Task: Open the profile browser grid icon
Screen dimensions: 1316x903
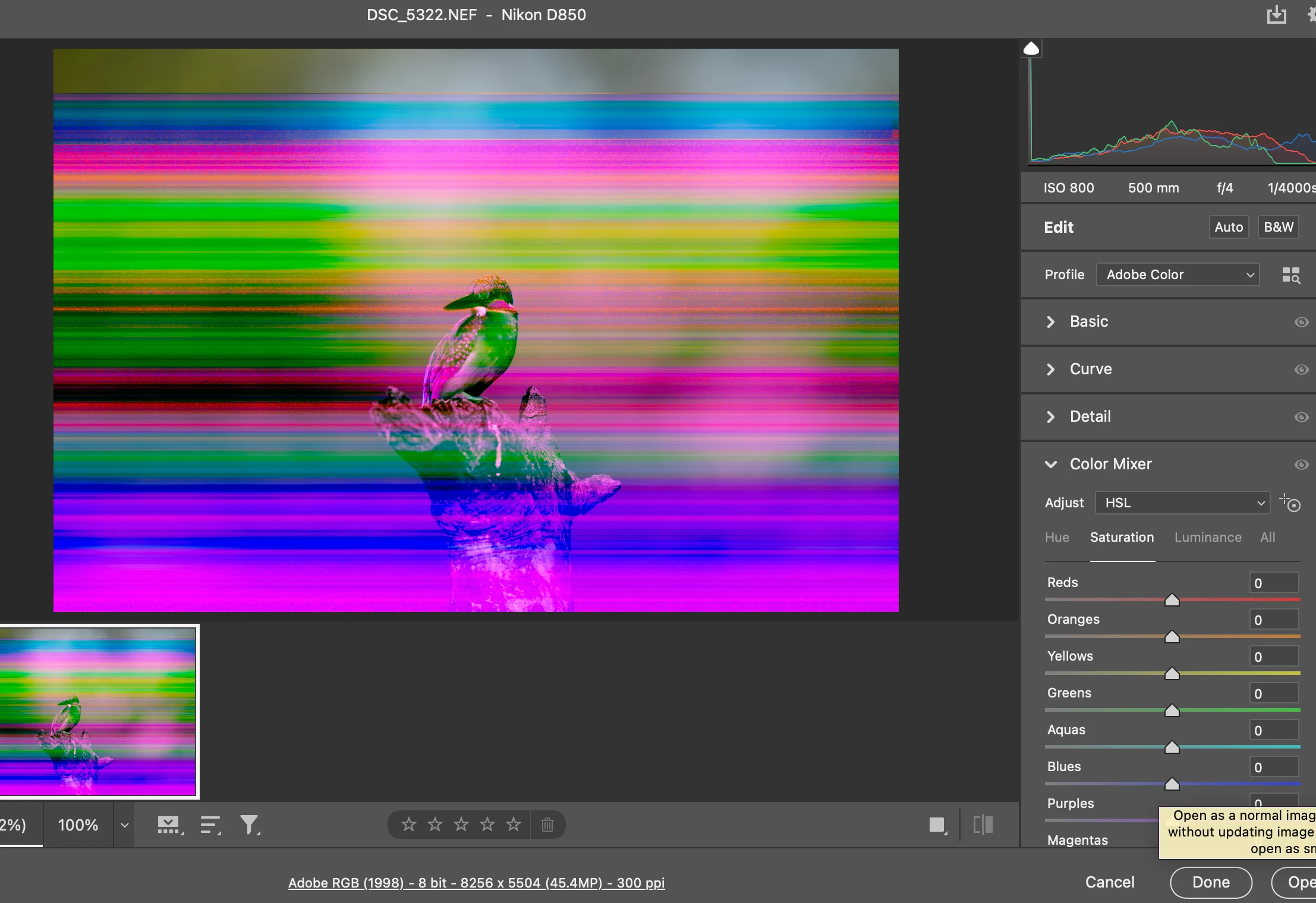Action: pyautogui.click(x=1290, y=275)
